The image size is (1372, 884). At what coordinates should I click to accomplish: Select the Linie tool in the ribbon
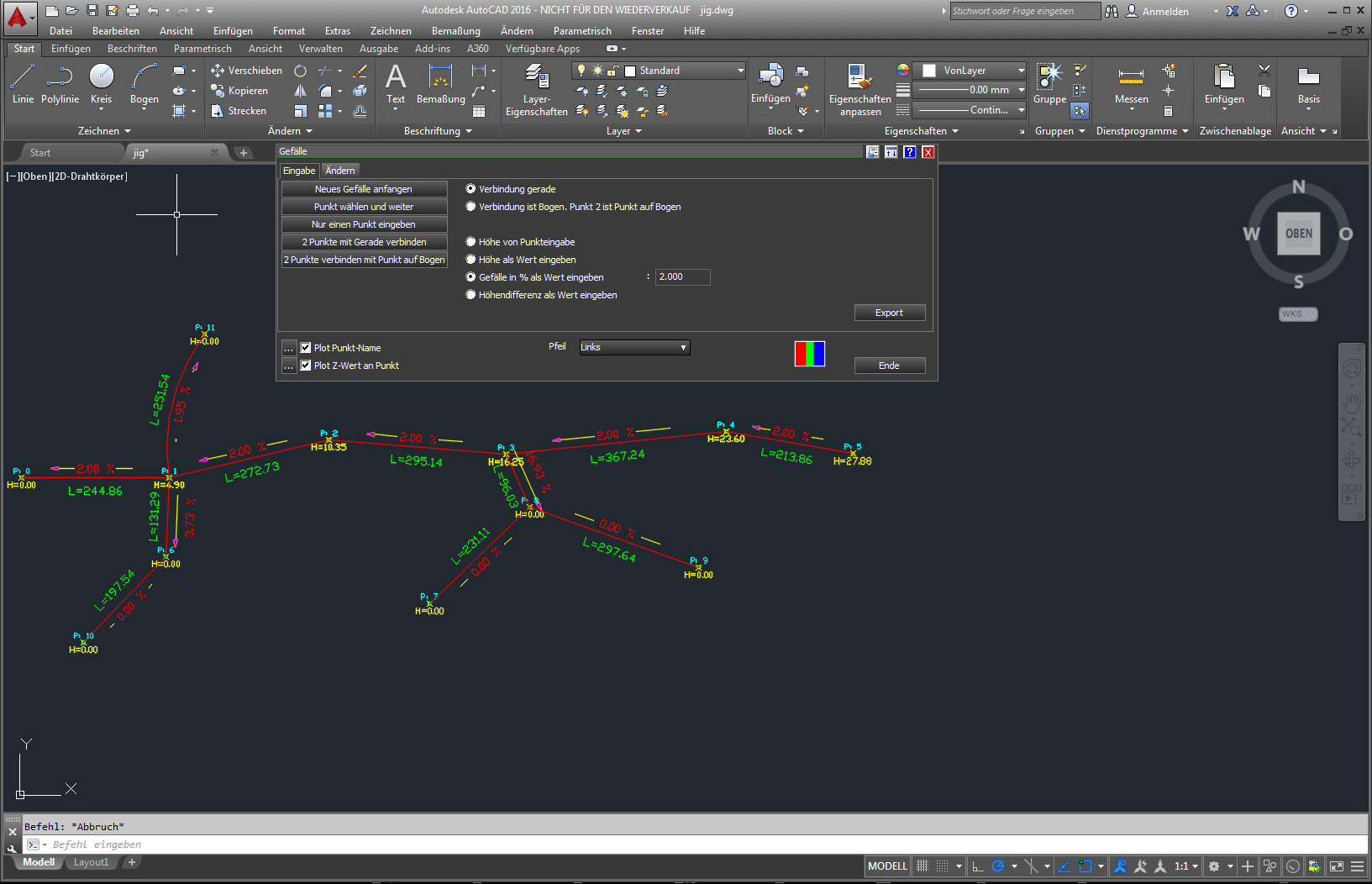[23, 84]
